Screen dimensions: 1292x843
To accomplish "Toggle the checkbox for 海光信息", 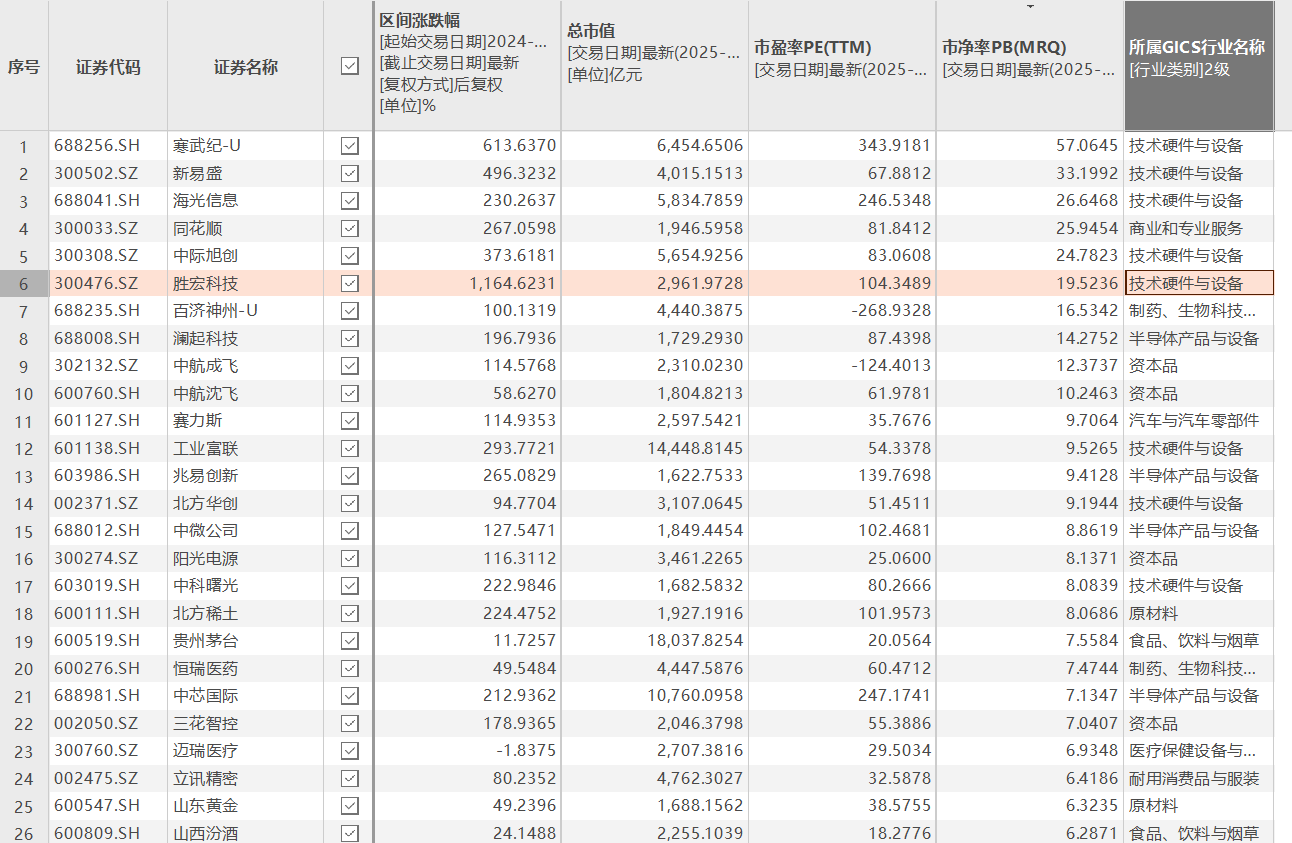I will pos(349,201).
